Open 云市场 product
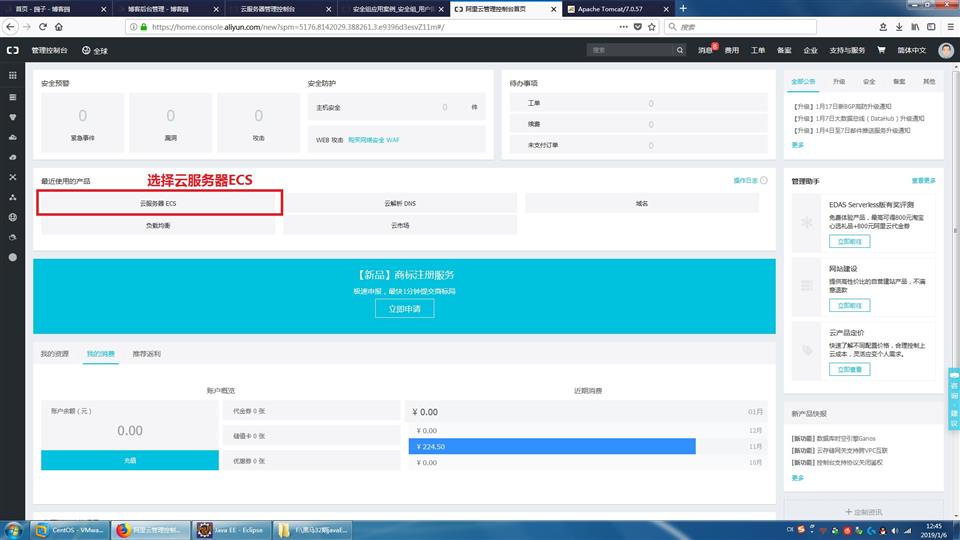 (x=400, y=225)
